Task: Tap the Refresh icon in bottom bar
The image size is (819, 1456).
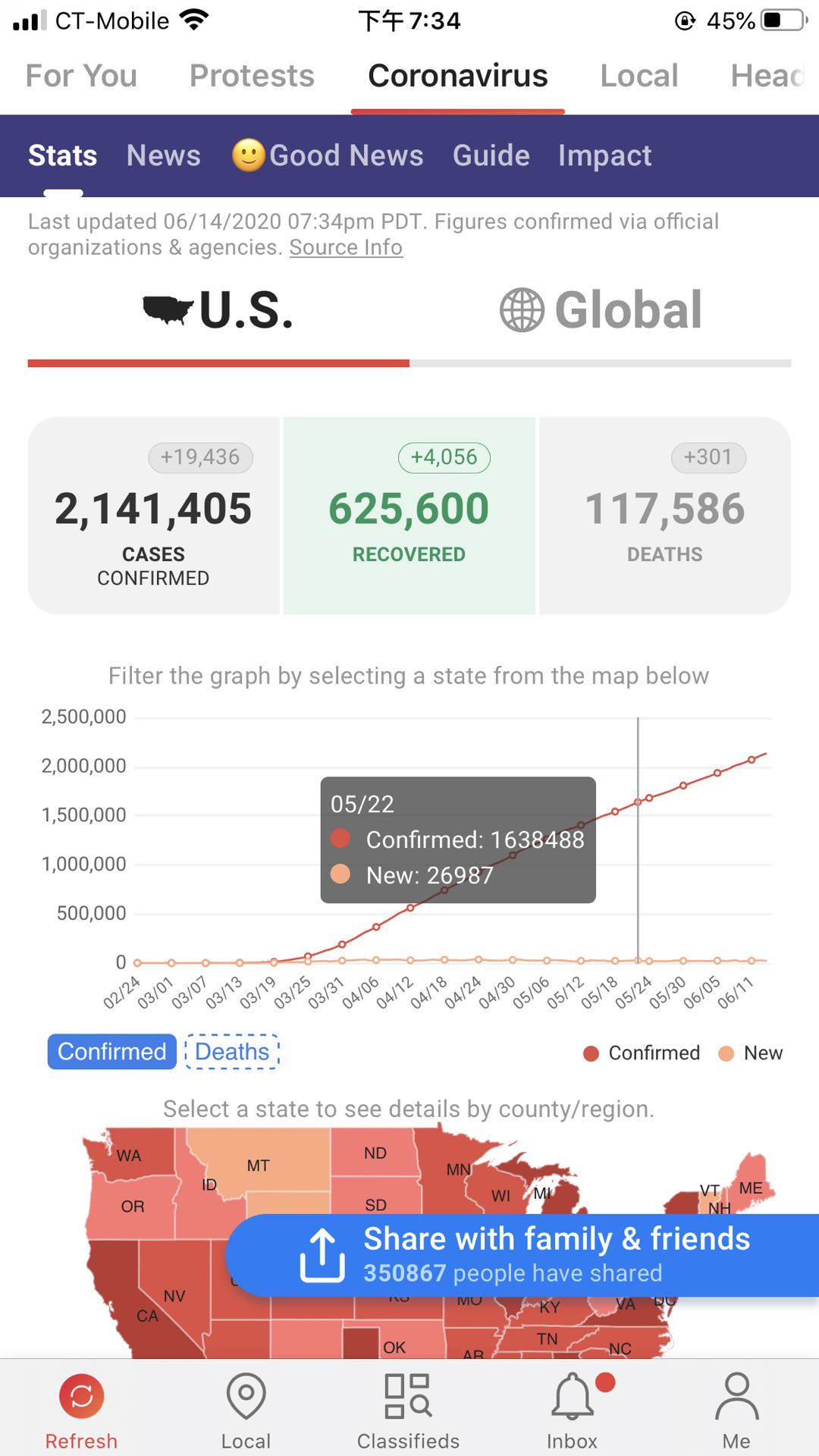Action: 81,1396
